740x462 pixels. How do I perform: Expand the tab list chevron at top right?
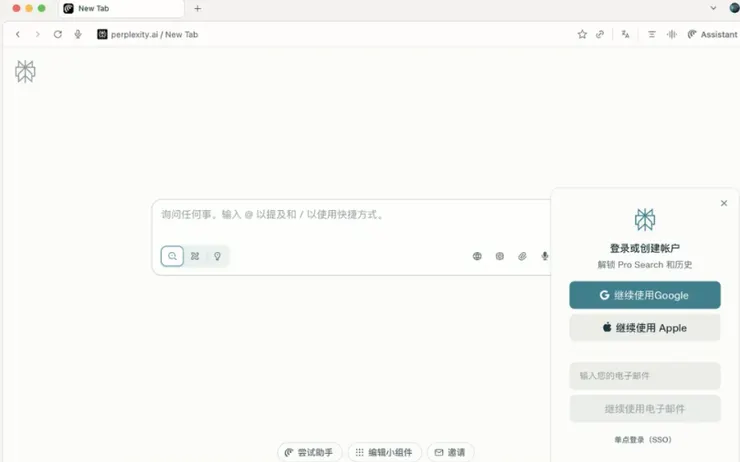(713, 8)
